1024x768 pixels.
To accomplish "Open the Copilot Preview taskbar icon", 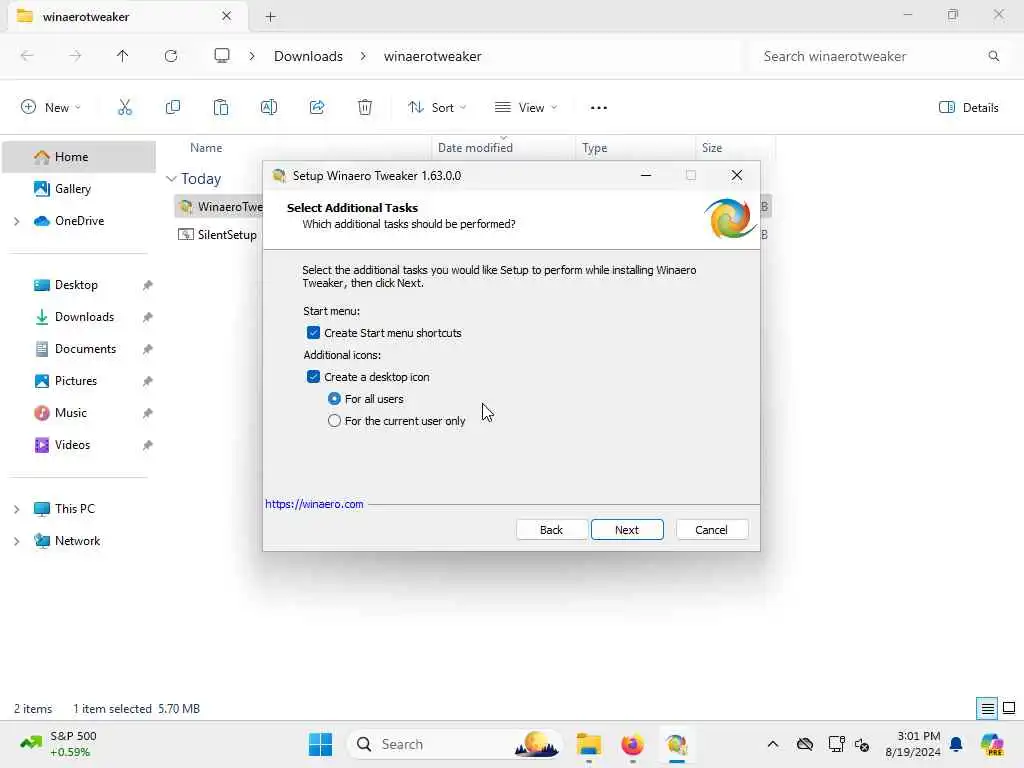I will tap(992, 744).
